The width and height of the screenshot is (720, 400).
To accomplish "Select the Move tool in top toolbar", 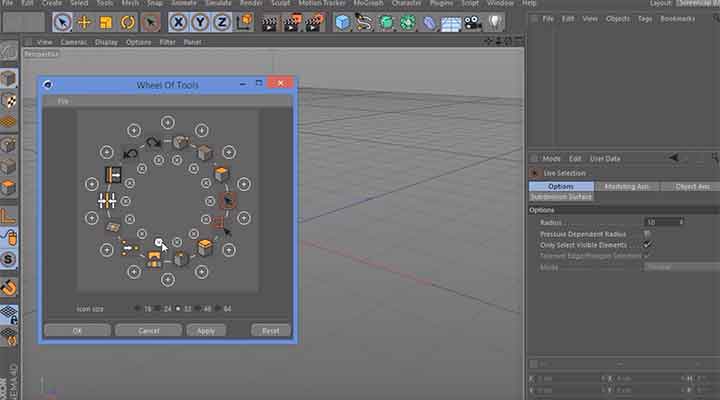I will [x=84, y=22].
